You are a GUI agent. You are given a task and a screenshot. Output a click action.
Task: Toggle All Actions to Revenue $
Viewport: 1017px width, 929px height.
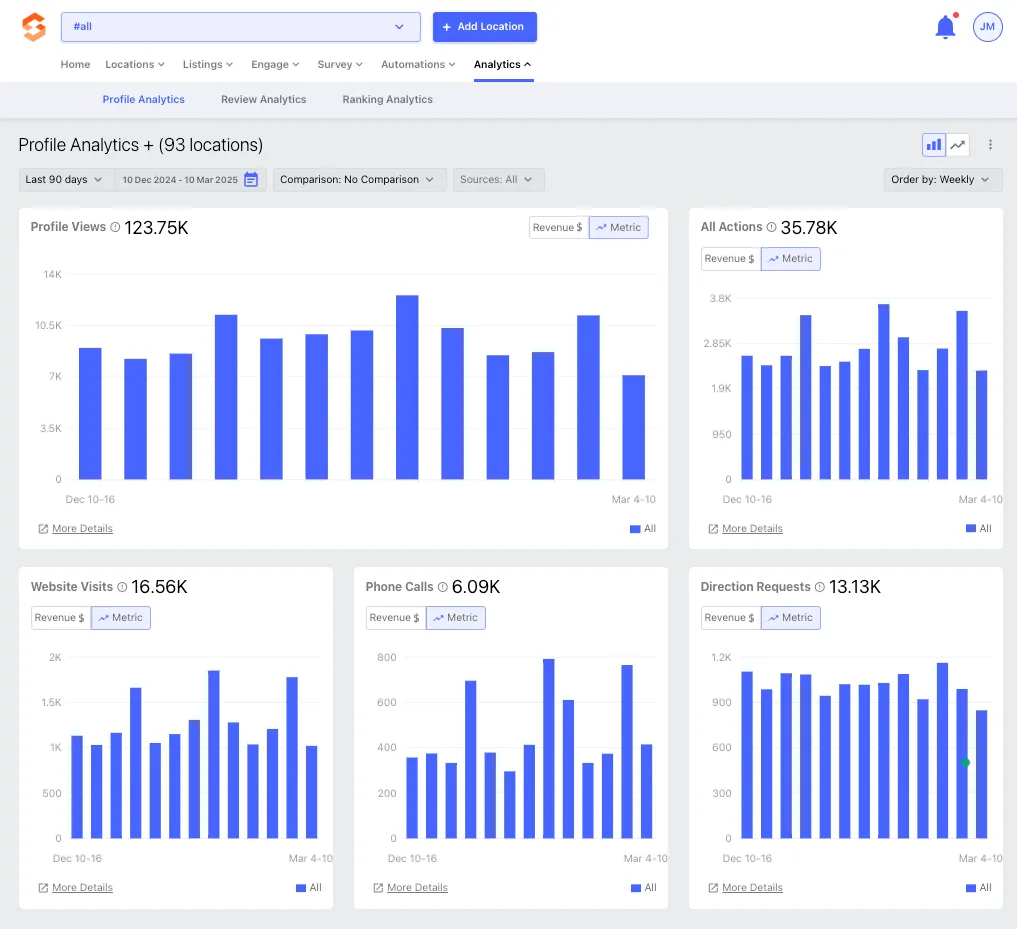[730, 259]
